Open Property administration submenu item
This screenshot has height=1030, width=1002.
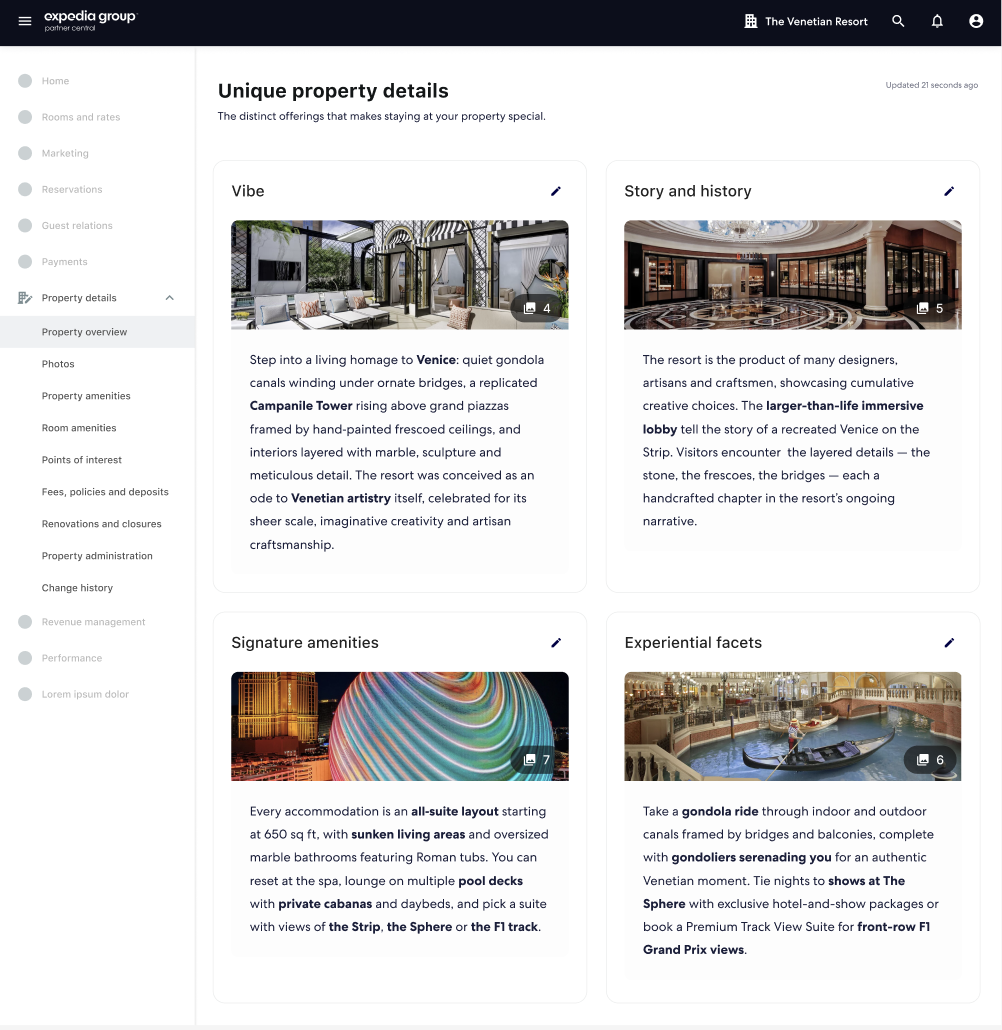tap(97, 556)
